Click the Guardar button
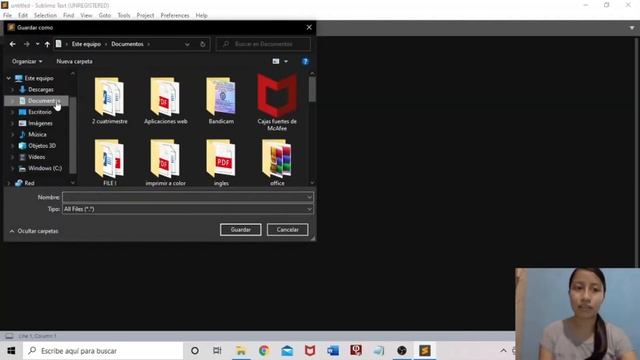Viewport: 640px width, 360px height. 240,230
